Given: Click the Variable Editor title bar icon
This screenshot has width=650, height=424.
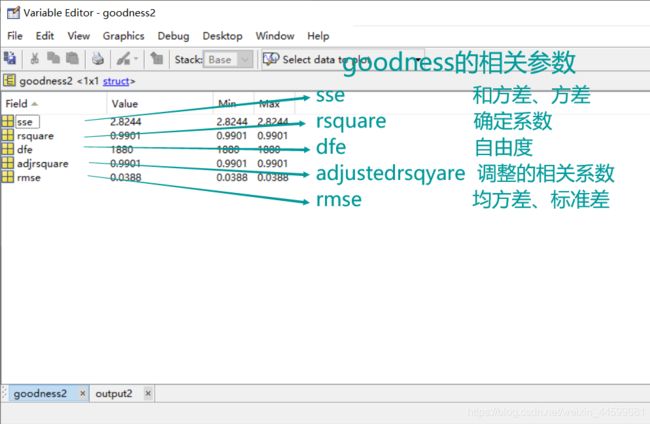Looking at the screenshot, I should [13, 13].
